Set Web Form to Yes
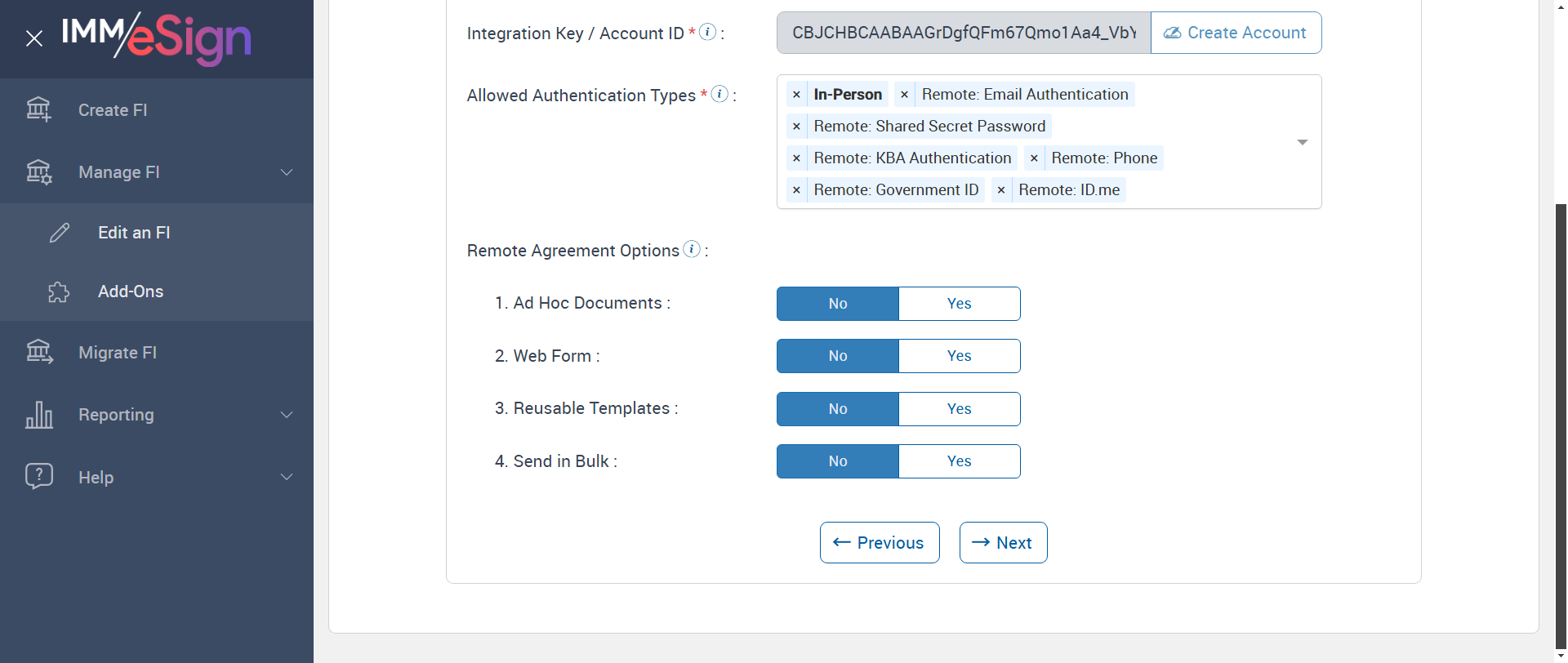 point(959,356)
